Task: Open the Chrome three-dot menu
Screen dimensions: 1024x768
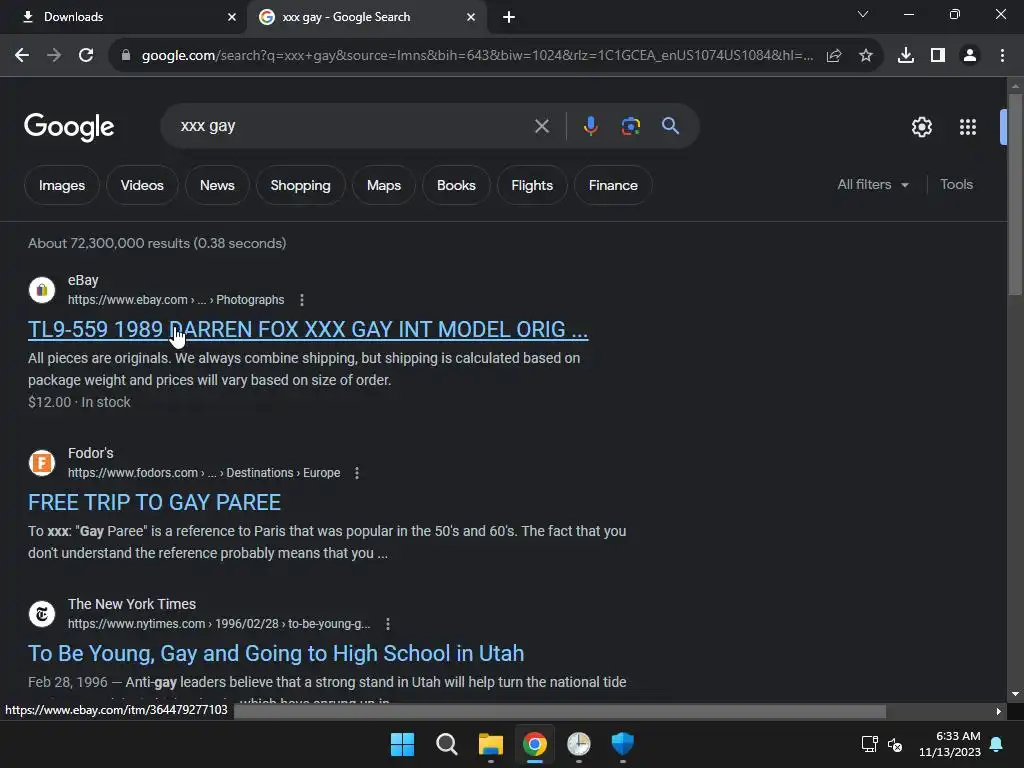Action: [x=1002, y=56]
